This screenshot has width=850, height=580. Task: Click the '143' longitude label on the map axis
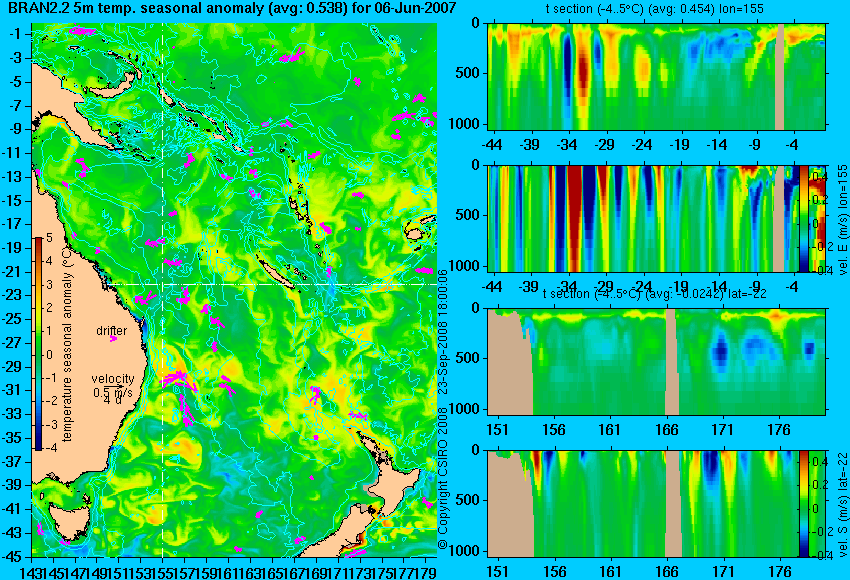(30, 572)
